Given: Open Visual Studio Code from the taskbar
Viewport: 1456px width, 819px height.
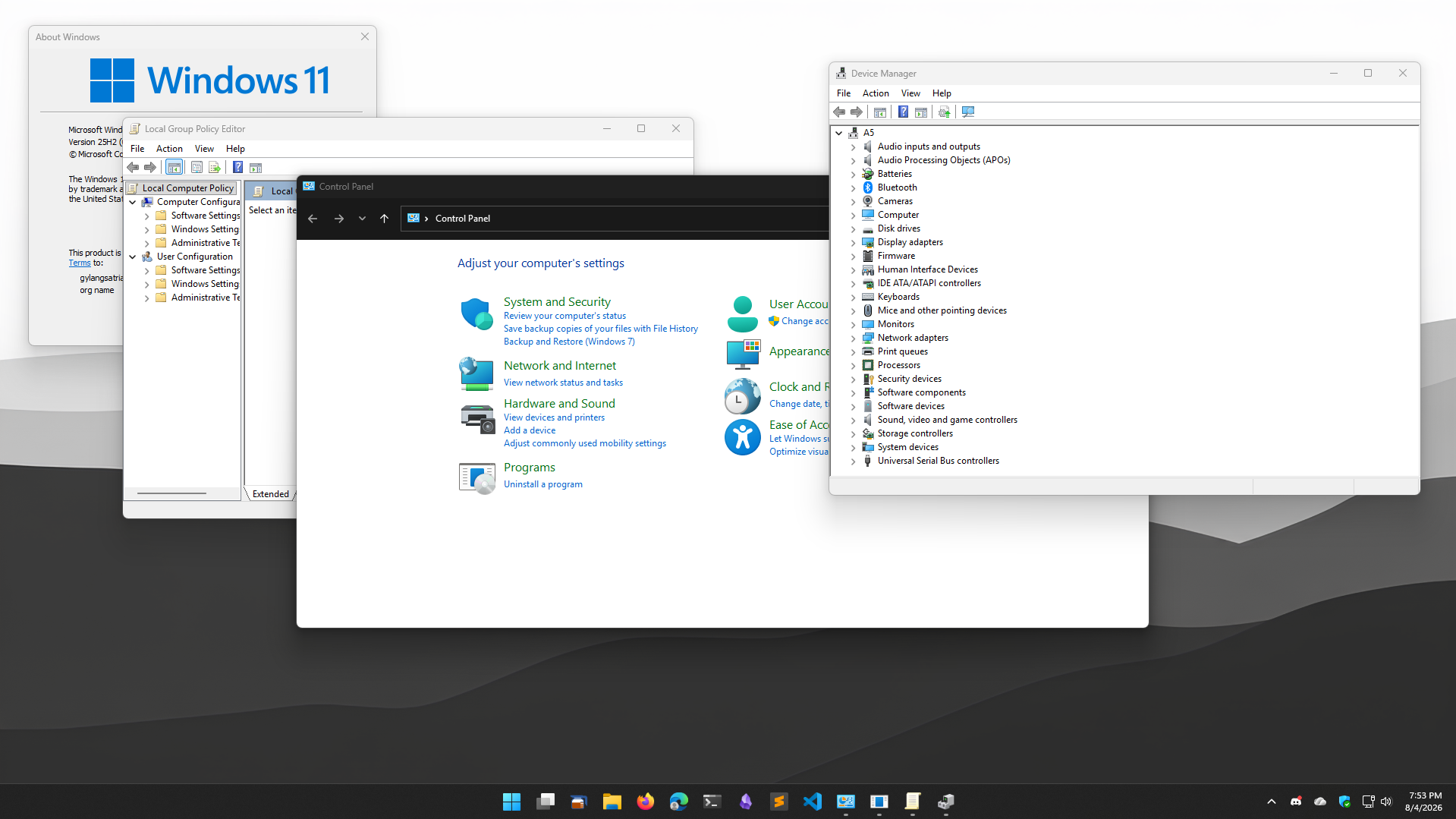Looking at the screenshot, I should [813, 802].
